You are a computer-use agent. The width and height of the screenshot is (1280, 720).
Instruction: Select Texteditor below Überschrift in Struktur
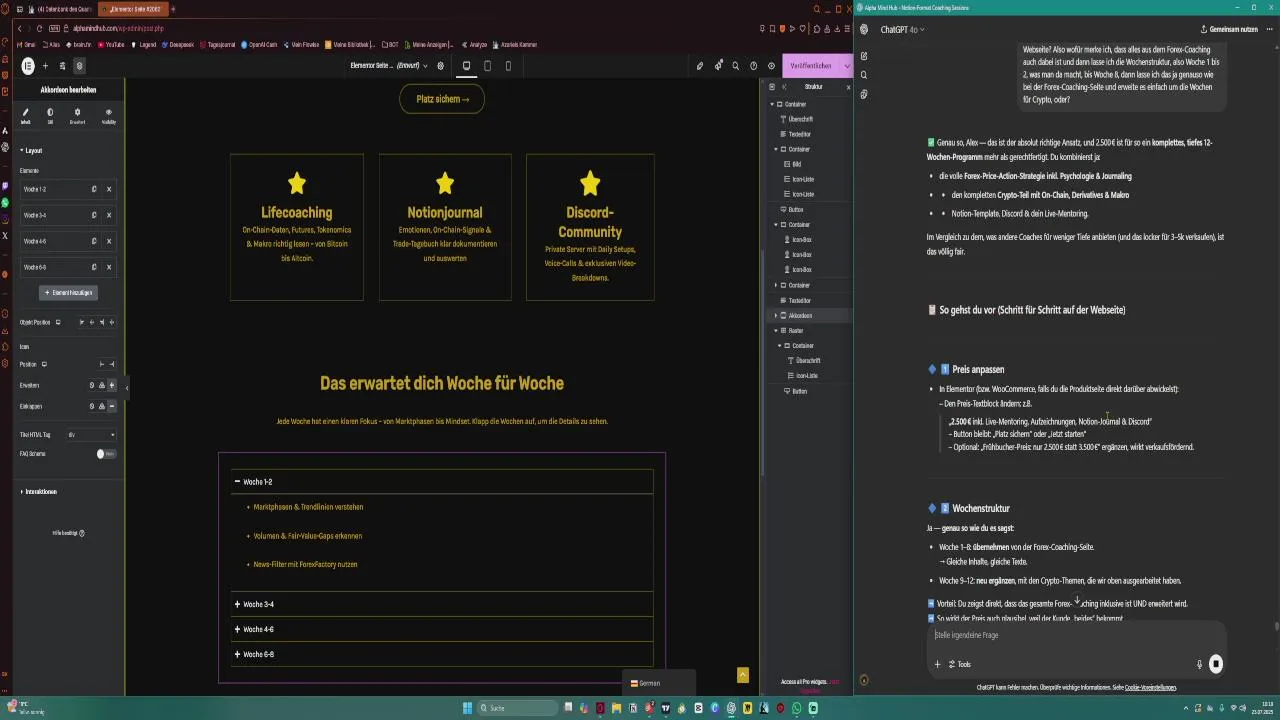click(x=799, y=134)
